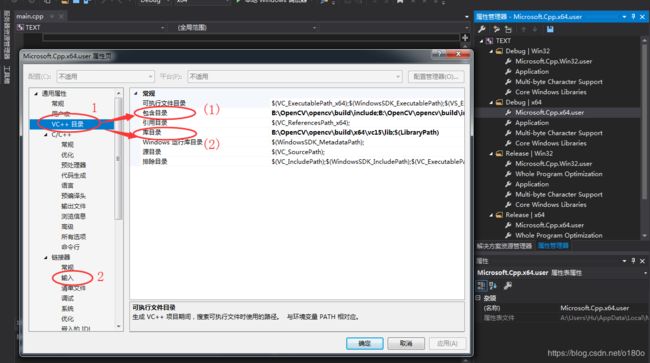
Task: Click the Add New Property Sheet icon
Action: (x=496, y=29)
